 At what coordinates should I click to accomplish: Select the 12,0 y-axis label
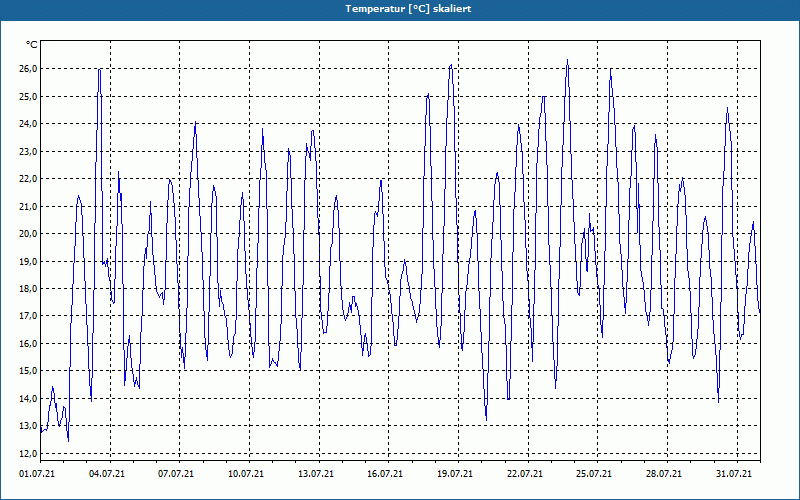tap(29, 454)
